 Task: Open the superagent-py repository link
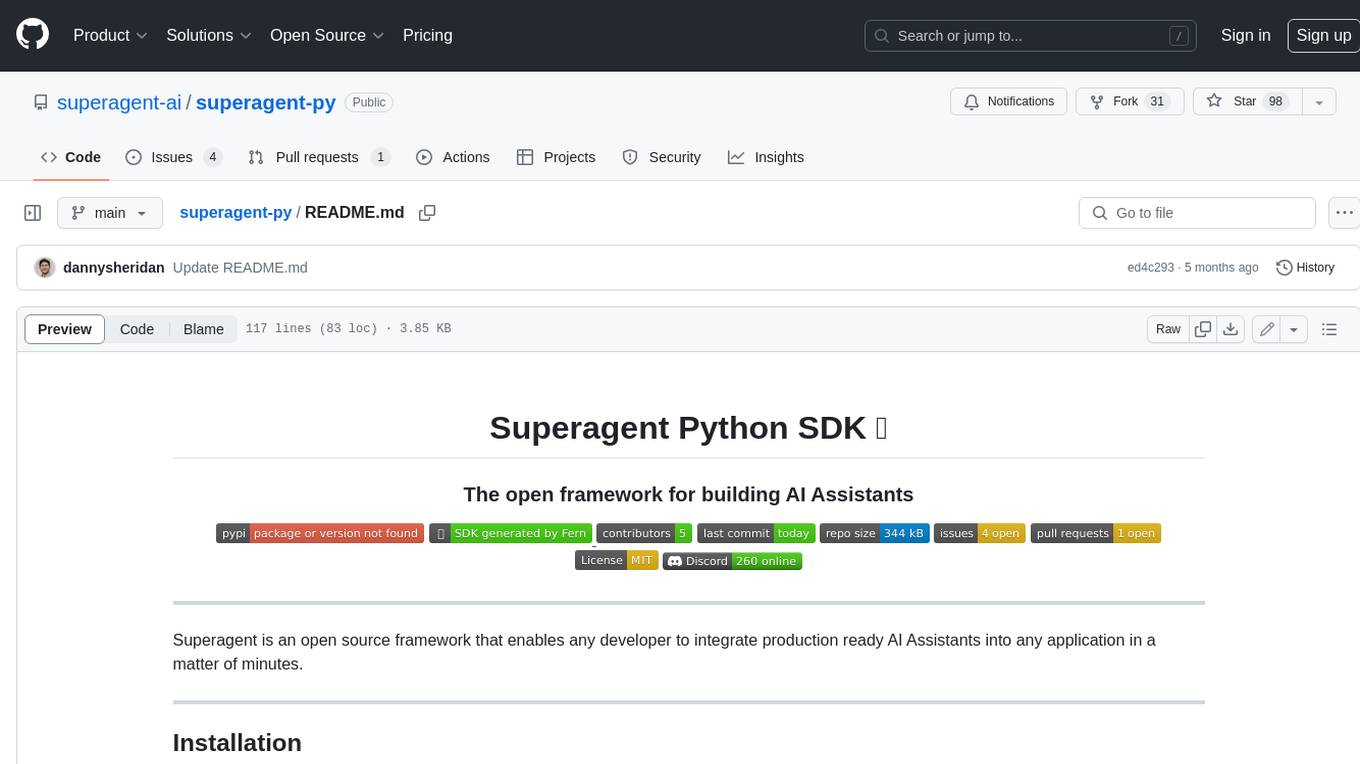266,102
